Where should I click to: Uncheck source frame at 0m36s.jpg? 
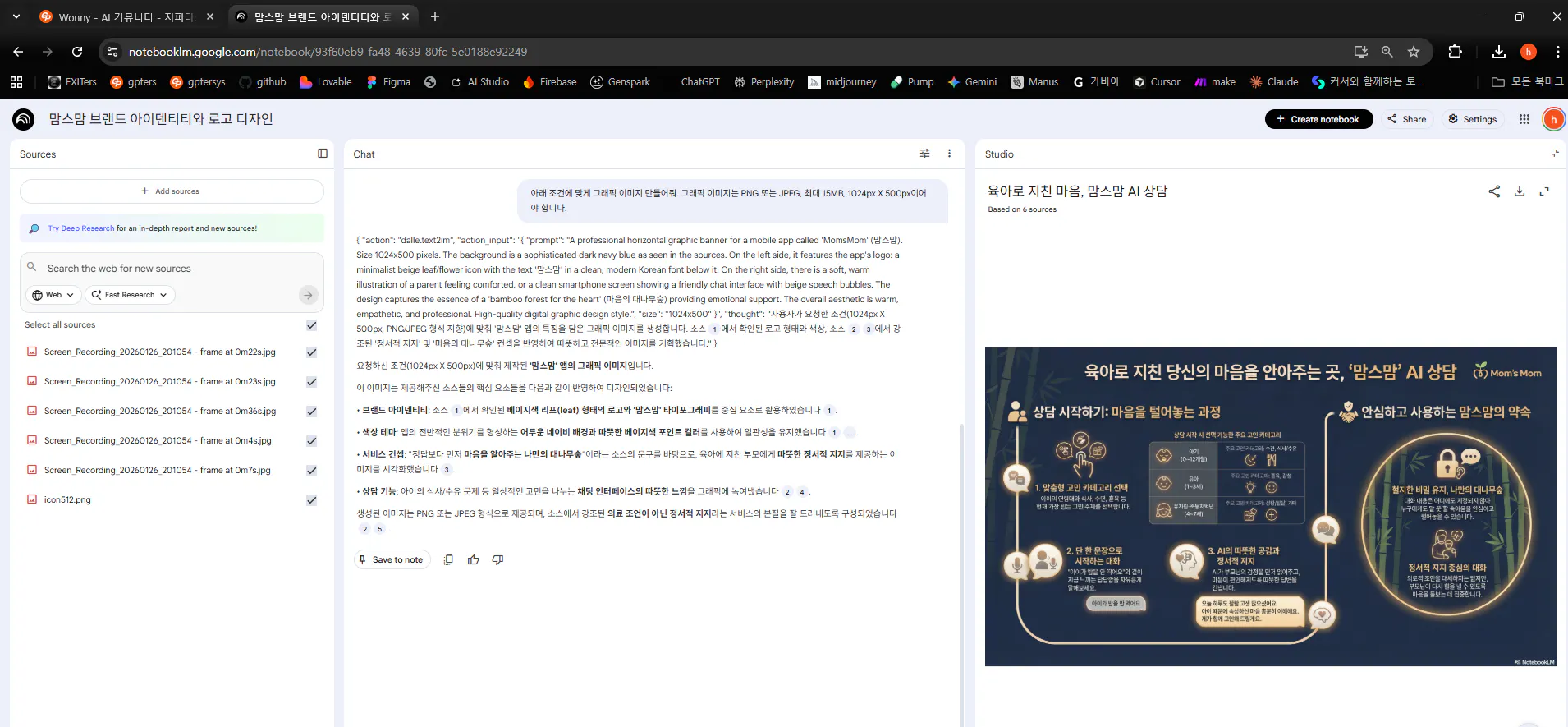[312, 412]
